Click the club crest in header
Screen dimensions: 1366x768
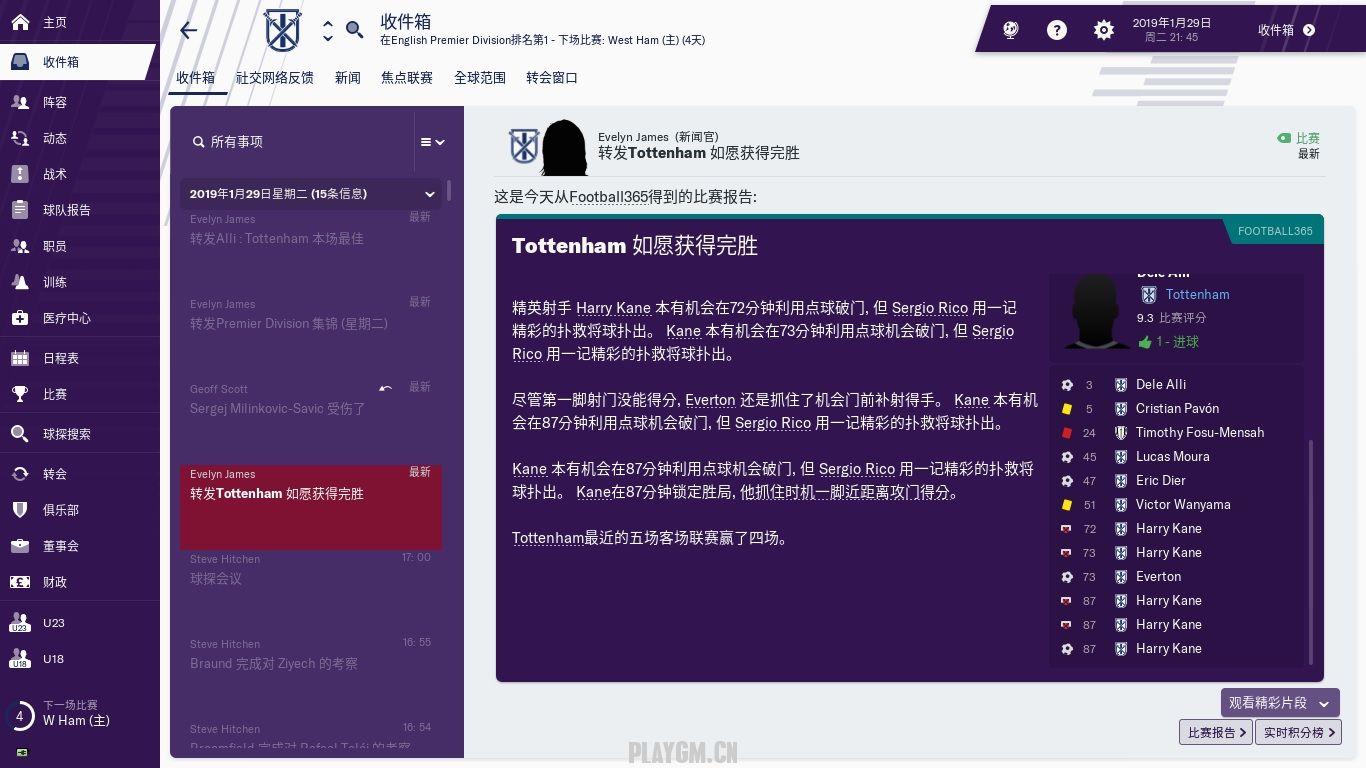click(282, 30)
